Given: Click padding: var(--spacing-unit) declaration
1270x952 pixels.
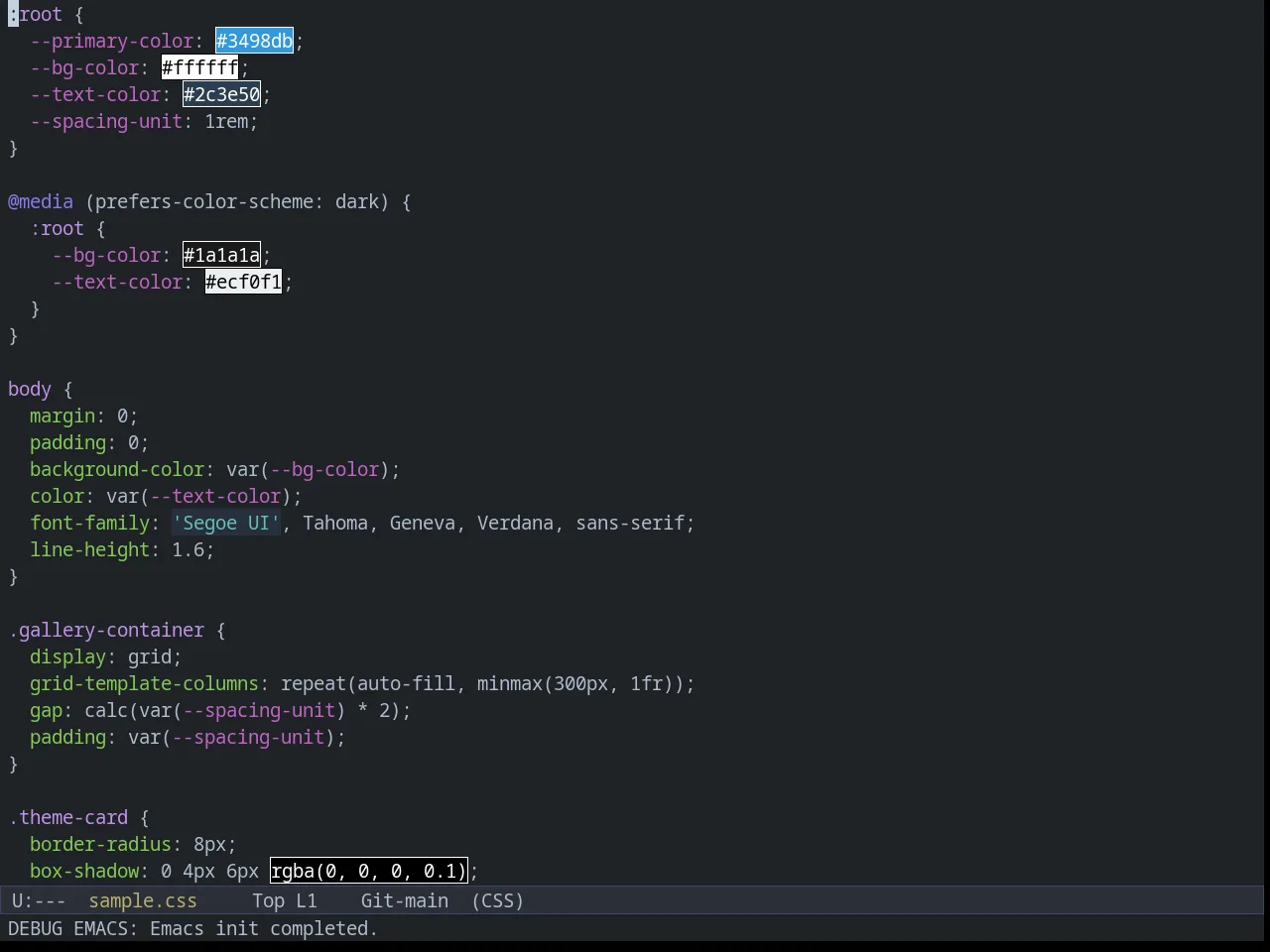Looking at the screenshot, I should [188, 737].
